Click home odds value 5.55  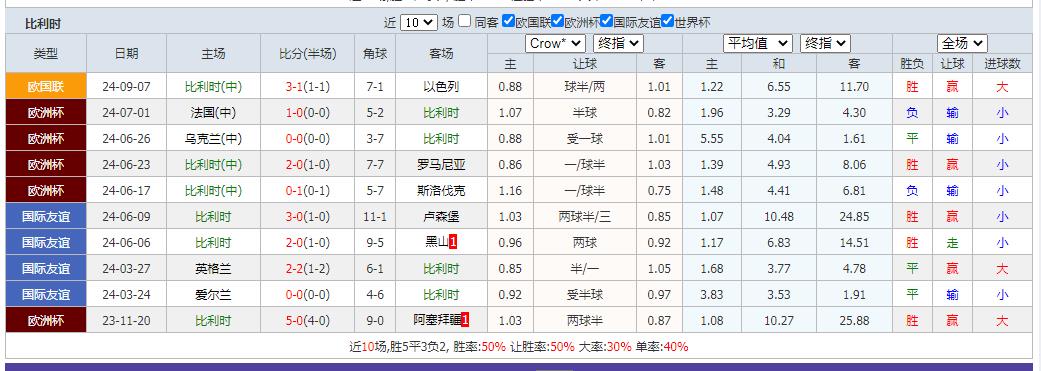coord(712,139)
